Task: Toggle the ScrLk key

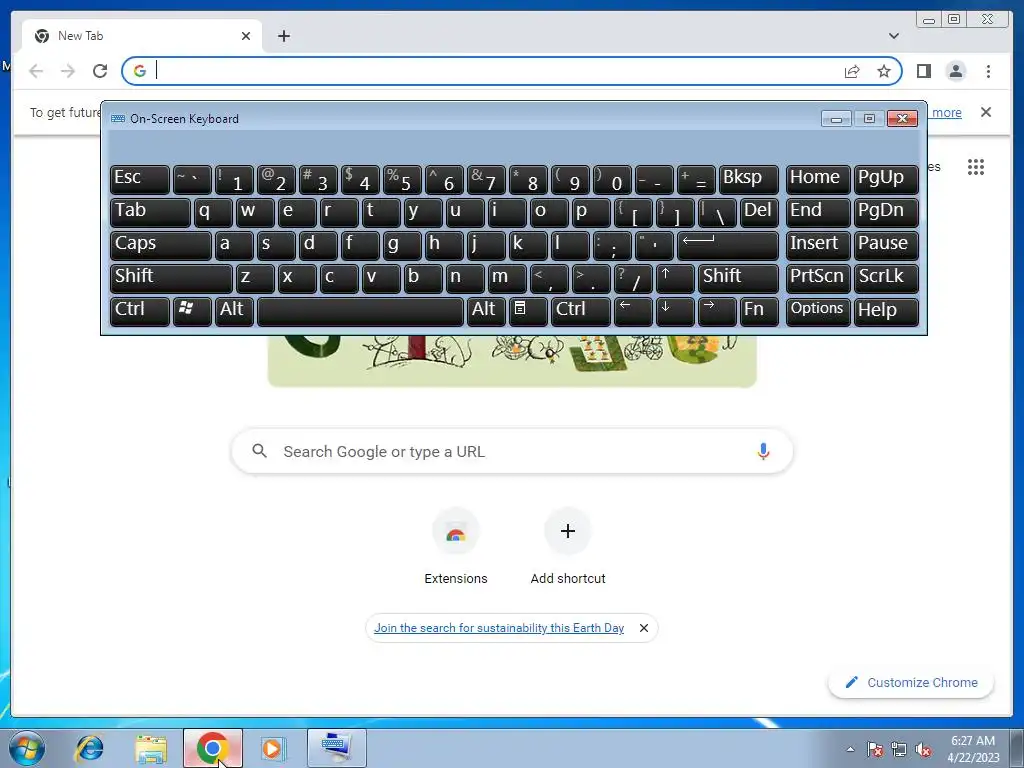Action: point(886,278)
